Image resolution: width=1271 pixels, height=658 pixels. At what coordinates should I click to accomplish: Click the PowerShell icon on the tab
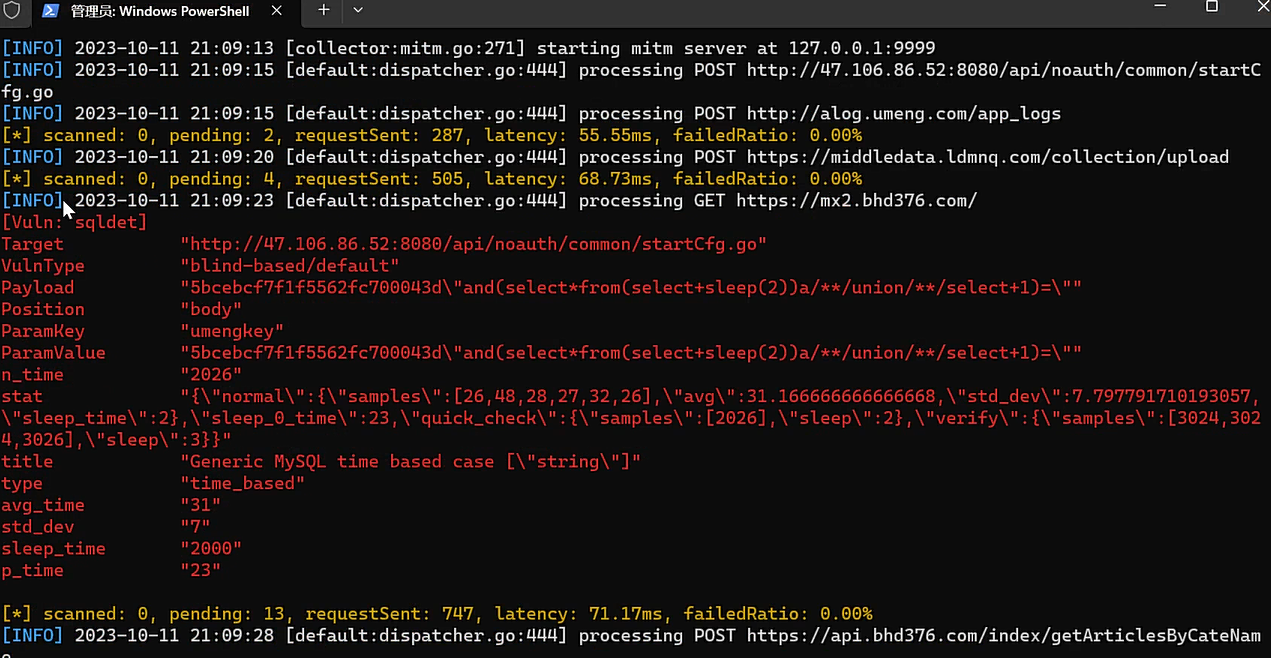(x=49, y=10)
